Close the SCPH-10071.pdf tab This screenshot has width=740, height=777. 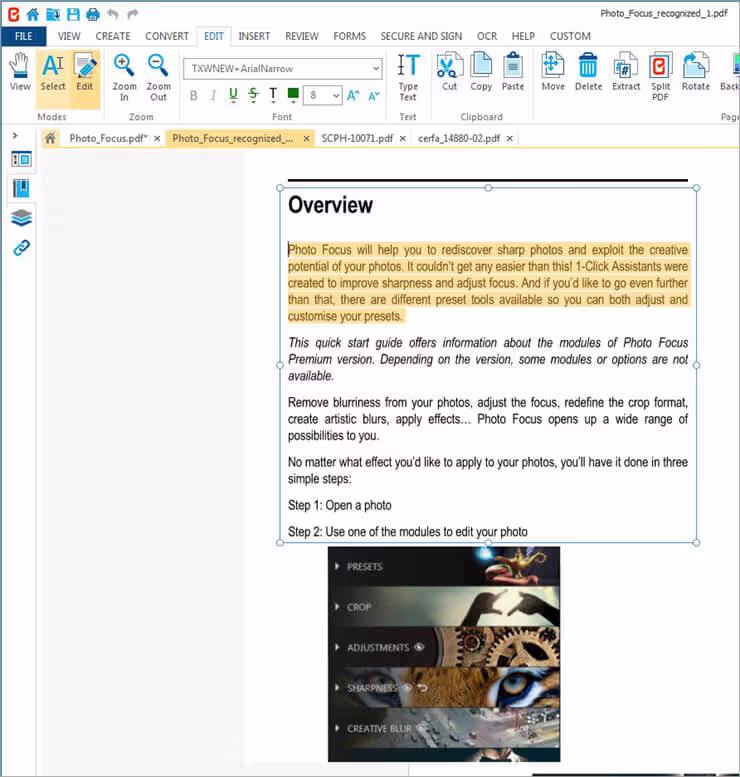(402, 139)
